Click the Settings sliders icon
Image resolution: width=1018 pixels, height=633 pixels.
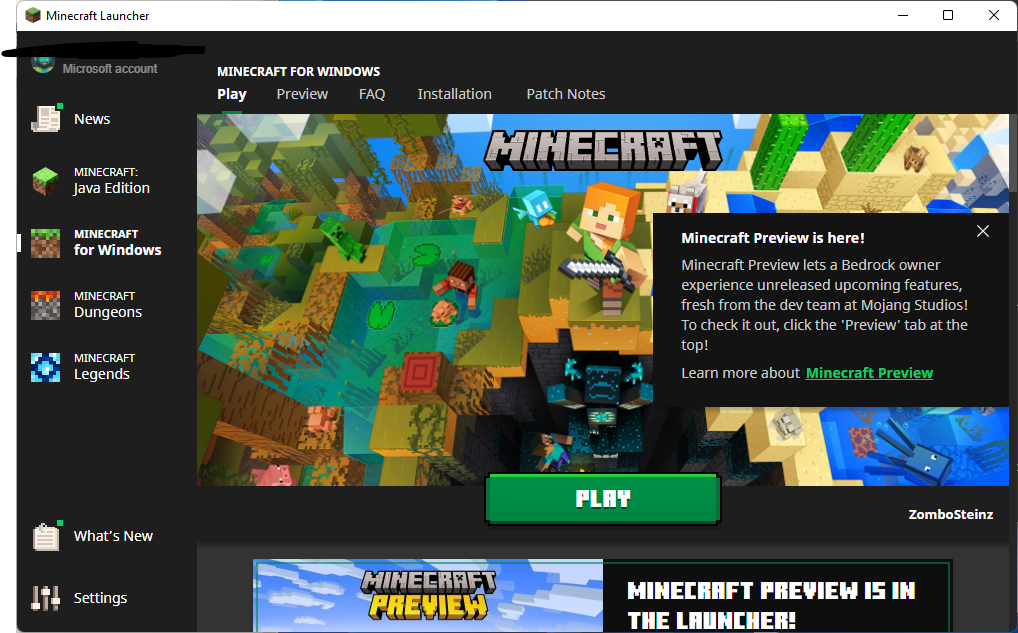pos(45,598)
